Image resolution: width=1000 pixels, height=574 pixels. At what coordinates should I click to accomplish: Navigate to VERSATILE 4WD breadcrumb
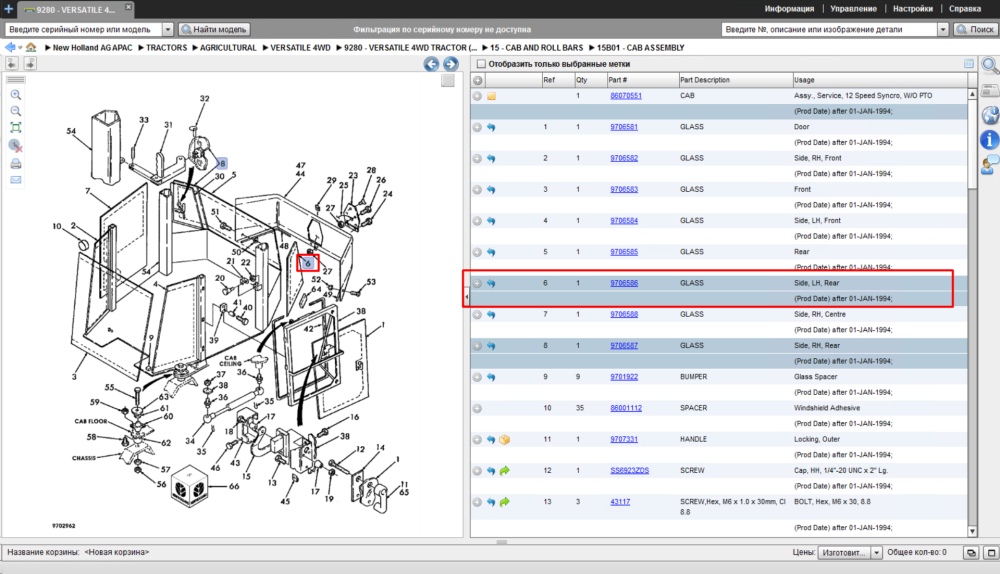pyautogui.click(x=300, y=48)
